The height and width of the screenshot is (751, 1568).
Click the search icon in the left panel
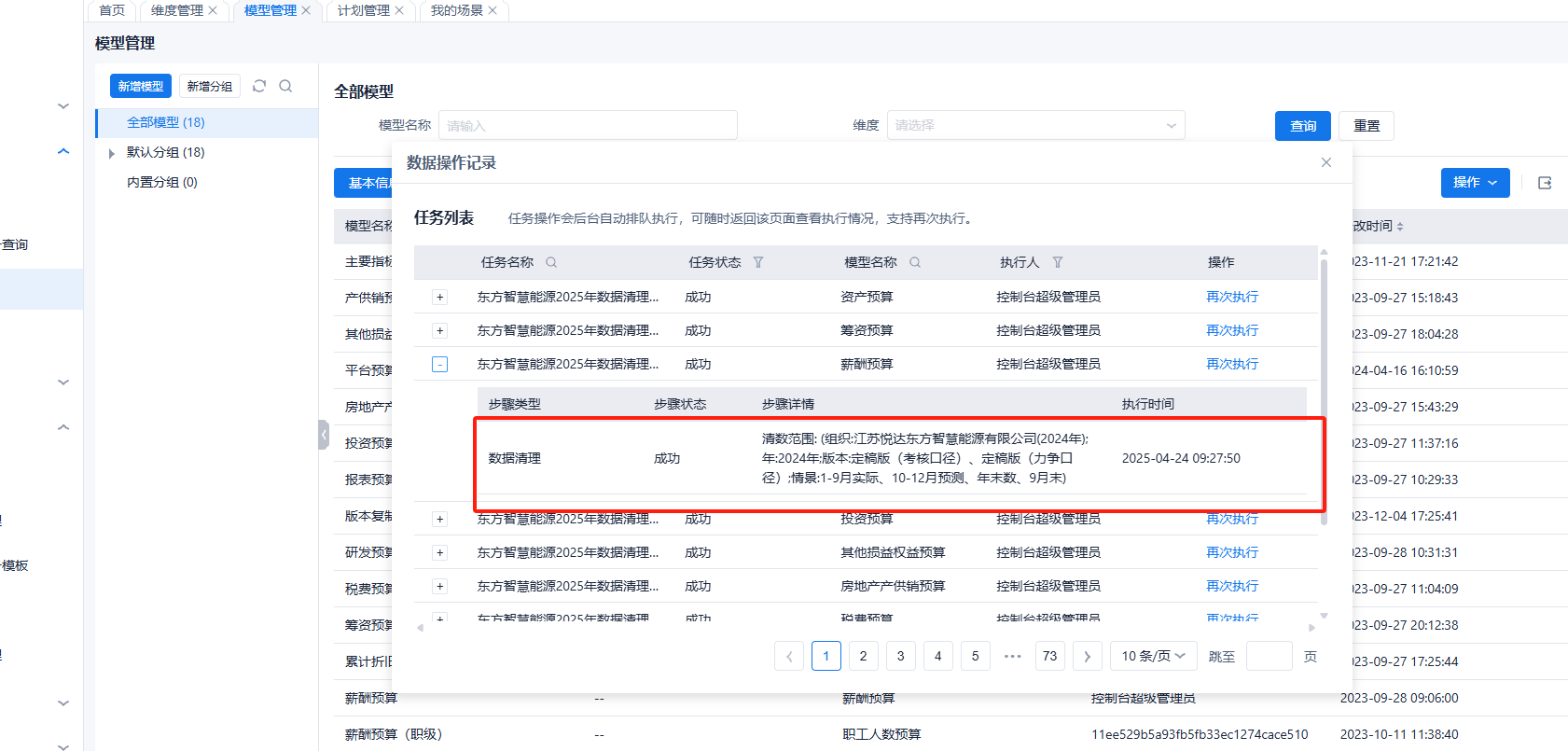pos(285,86)
